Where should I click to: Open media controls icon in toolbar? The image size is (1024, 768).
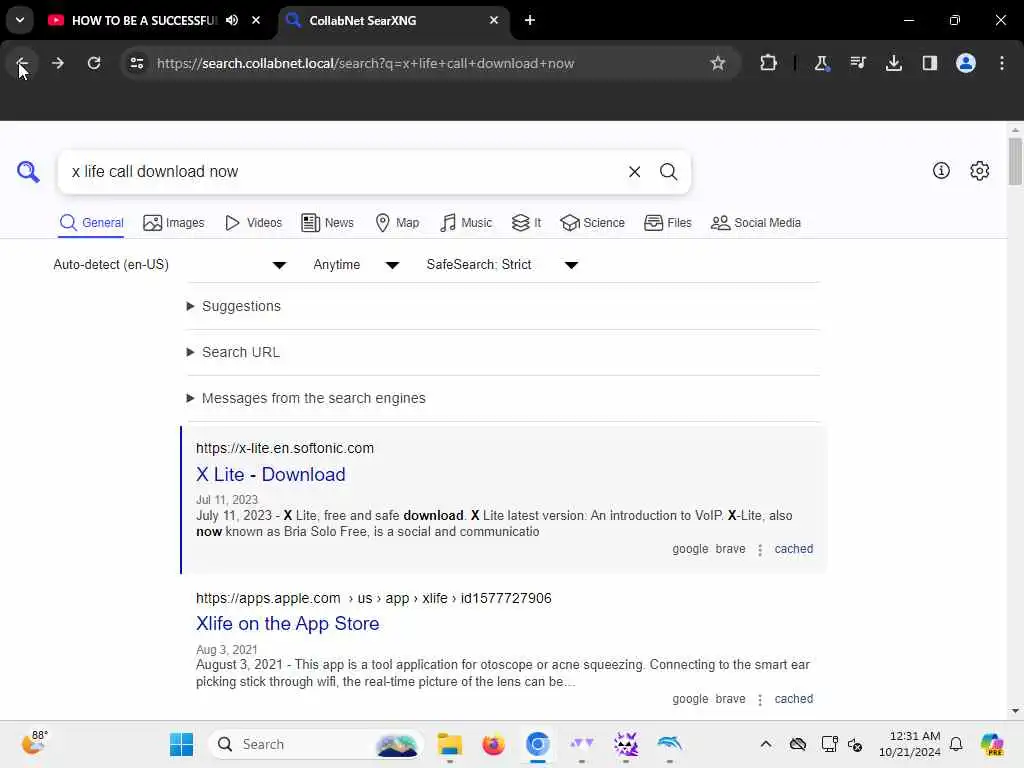point(858,63)
